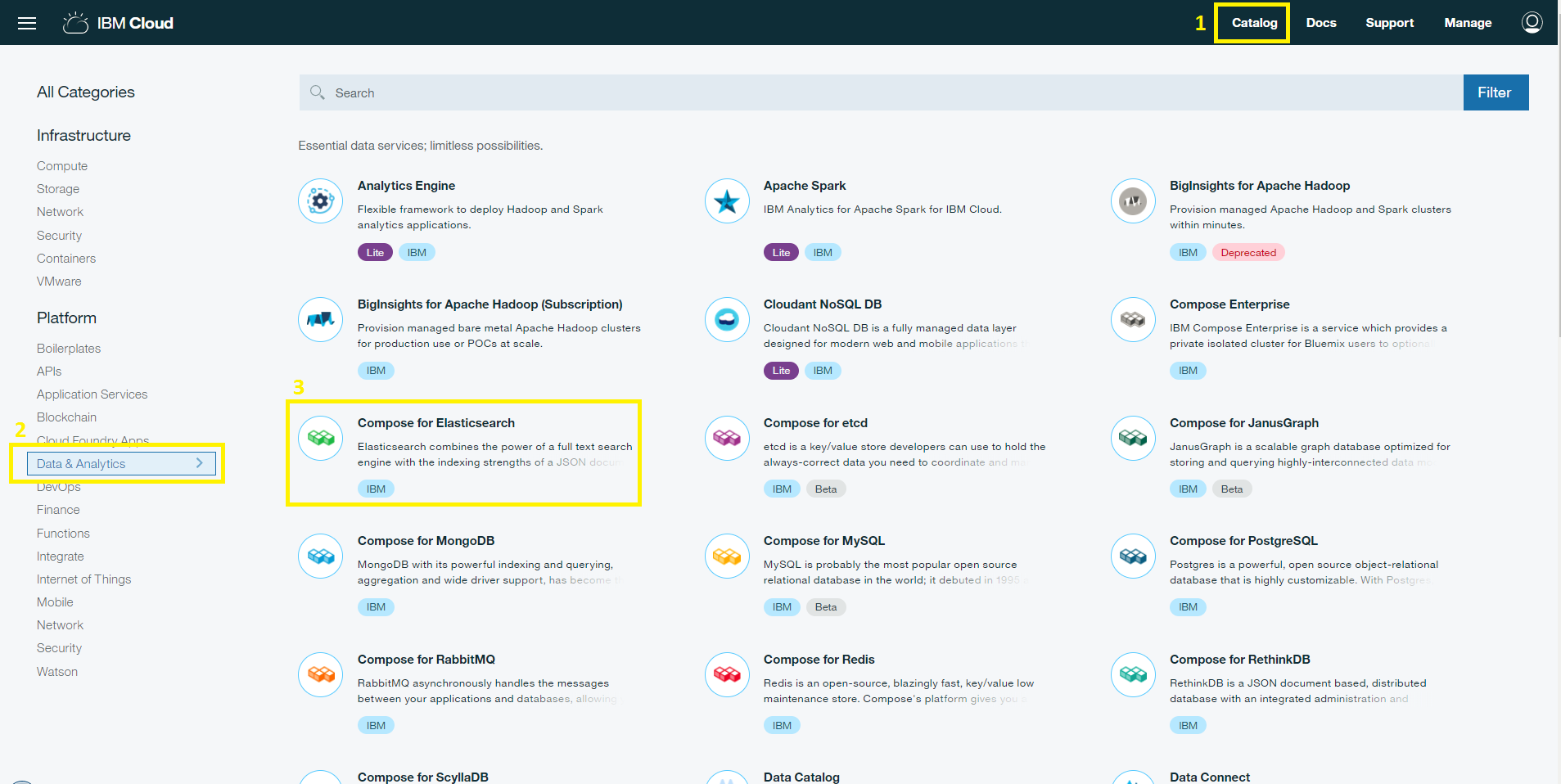This screenshot has width=1561, height=784.
Task: Open the Analytics Engine service title
Action: click(406, 186)
